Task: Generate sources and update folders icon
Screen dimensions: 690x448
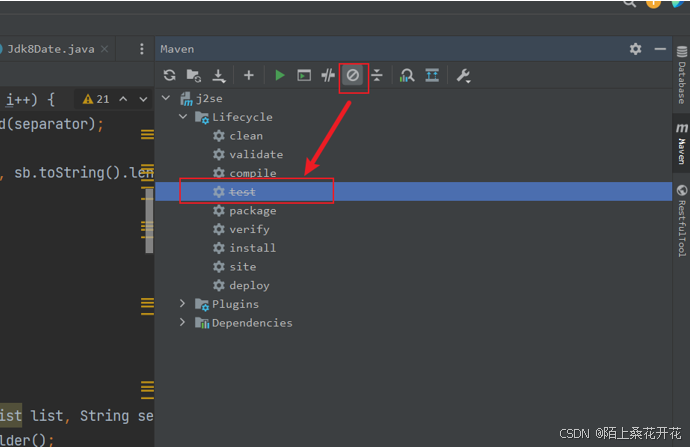Action: point(194,75)
